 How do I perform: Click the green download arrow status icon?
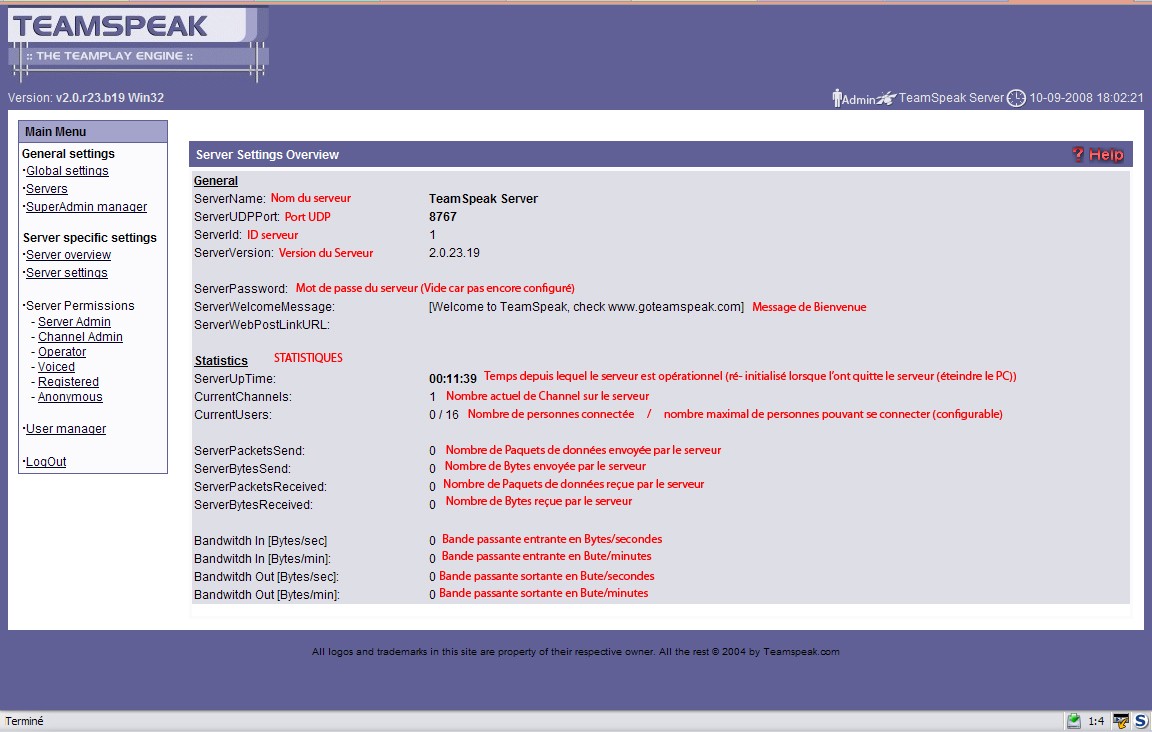(1073, 721)
